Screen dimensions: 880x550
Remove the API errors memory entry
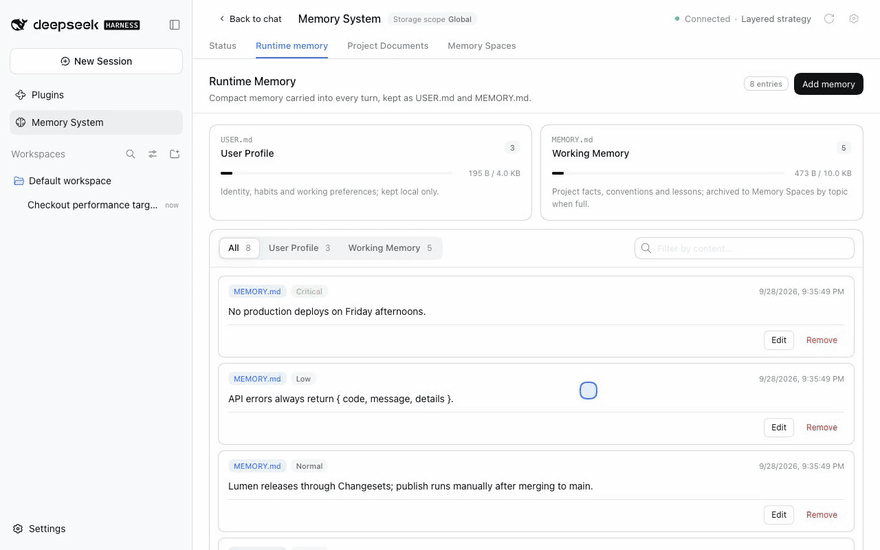click(822, 428)
